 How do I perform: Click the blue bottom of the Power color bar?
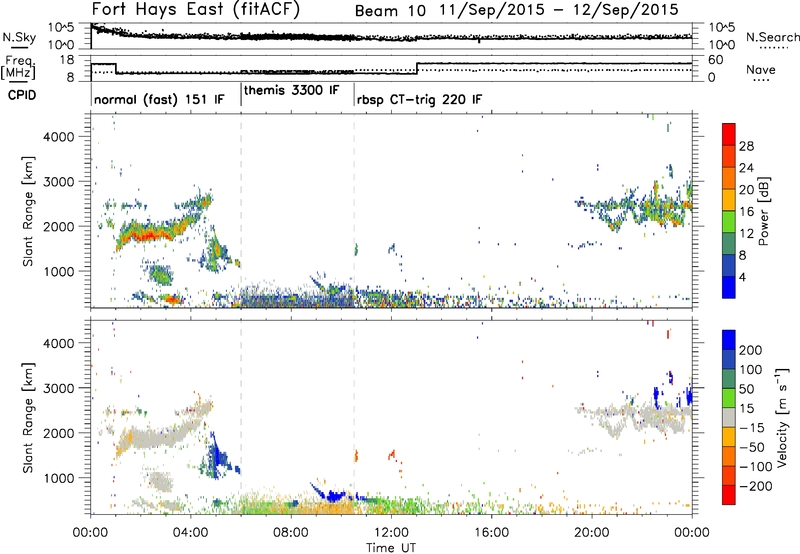[729, 287]
